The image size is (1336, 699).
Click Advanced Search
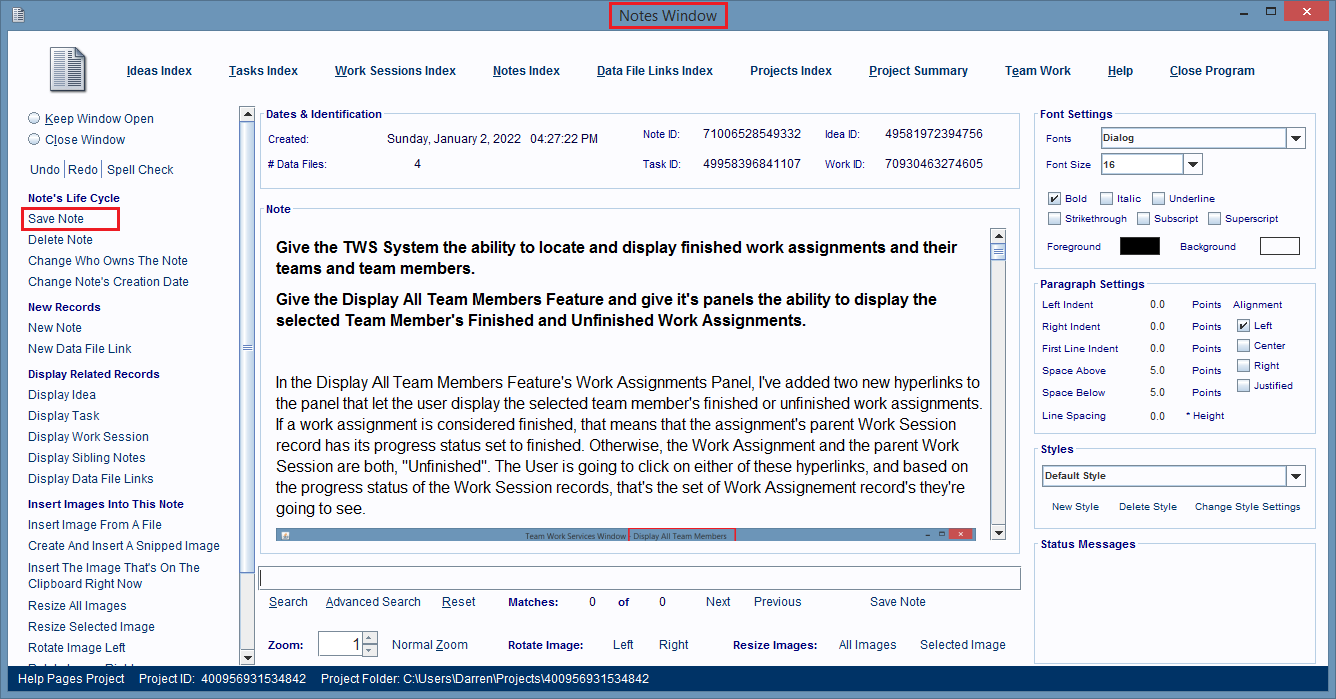coord(373,602)
